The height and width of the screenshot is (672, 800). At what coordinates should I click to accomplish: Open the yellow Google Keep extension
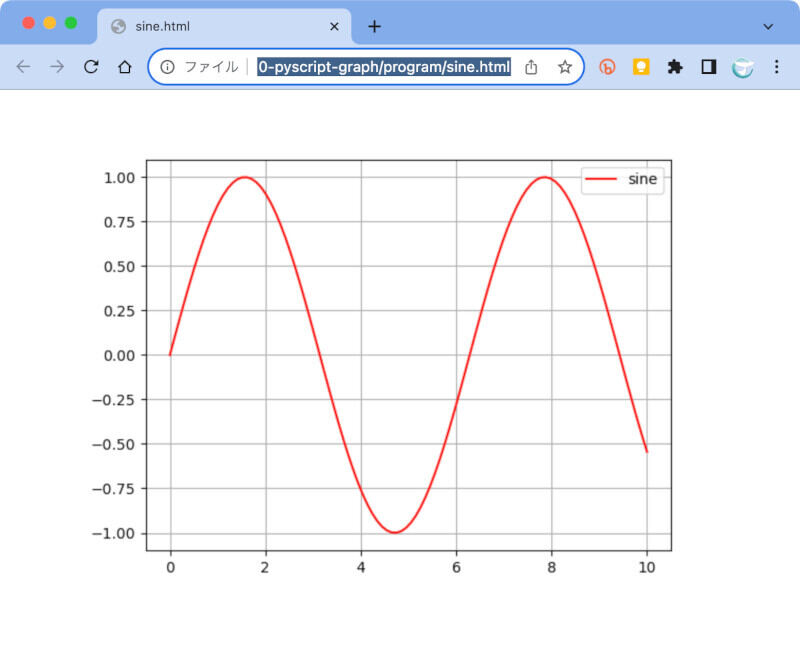point(641,67)
